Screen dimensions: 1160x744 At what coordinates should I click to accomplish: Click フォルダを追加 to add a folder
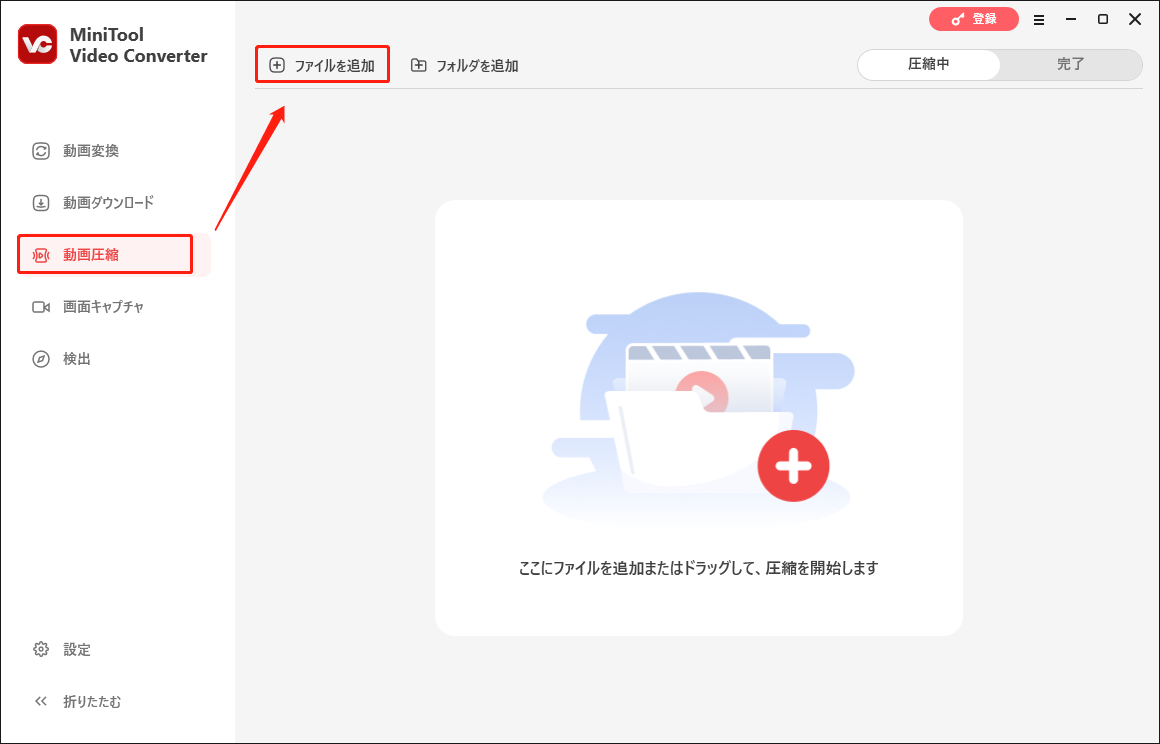click(x=465, y=65)
